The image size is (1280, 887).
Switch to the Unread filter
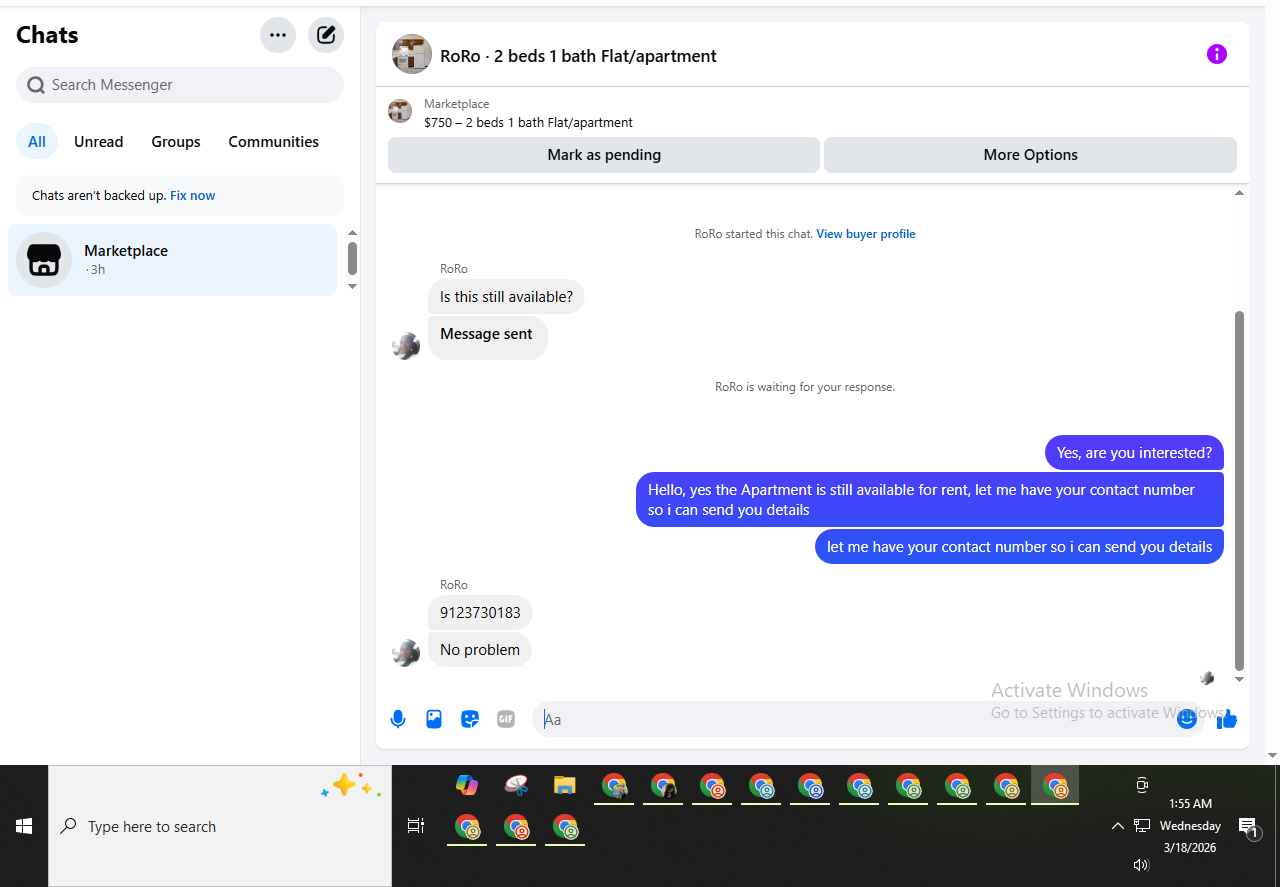coord(99,142)
